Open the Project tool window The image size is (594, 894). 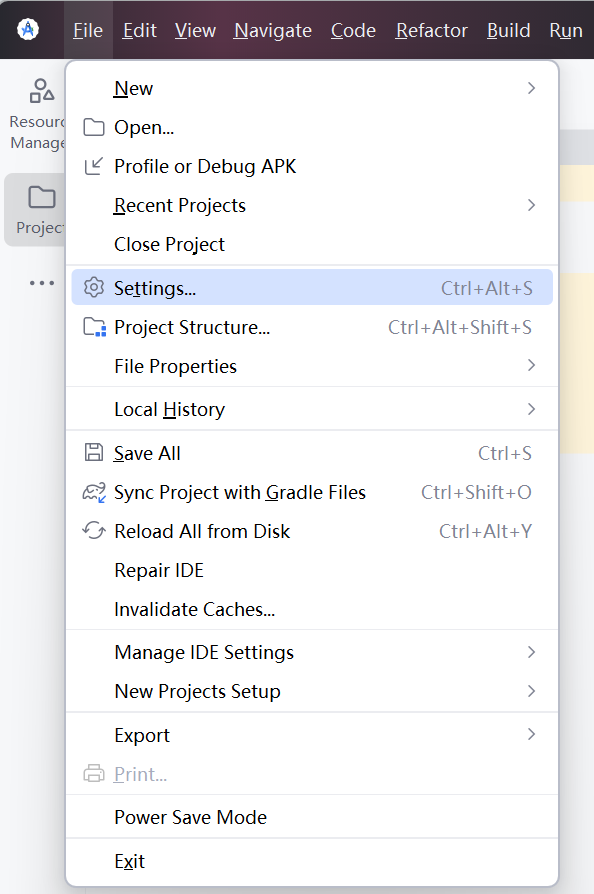click(38, 210)
